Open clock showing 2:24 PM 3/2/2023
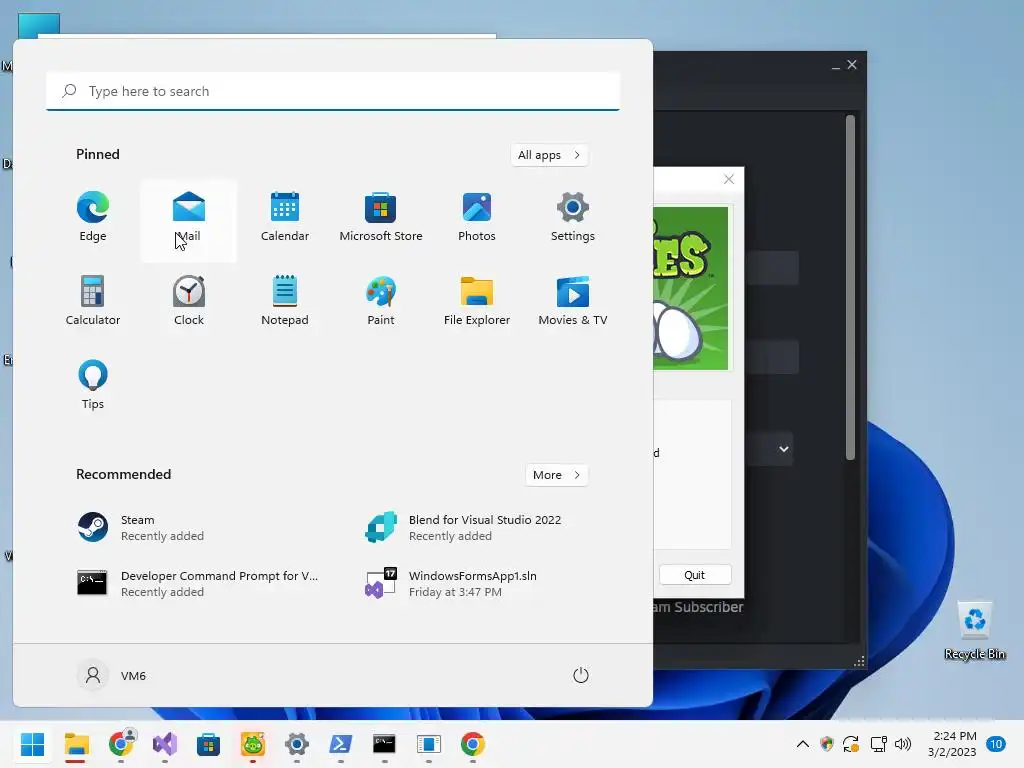 (953, 744)
